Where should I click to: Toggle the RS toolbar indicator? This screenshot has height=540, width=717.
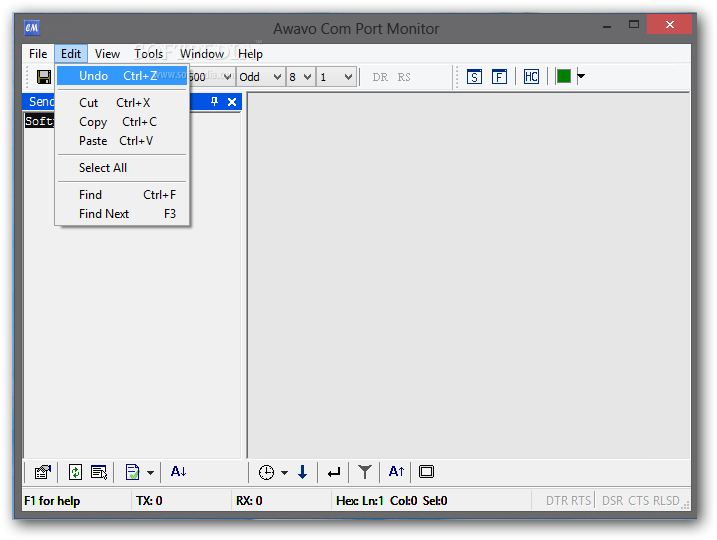coord(404,77)
